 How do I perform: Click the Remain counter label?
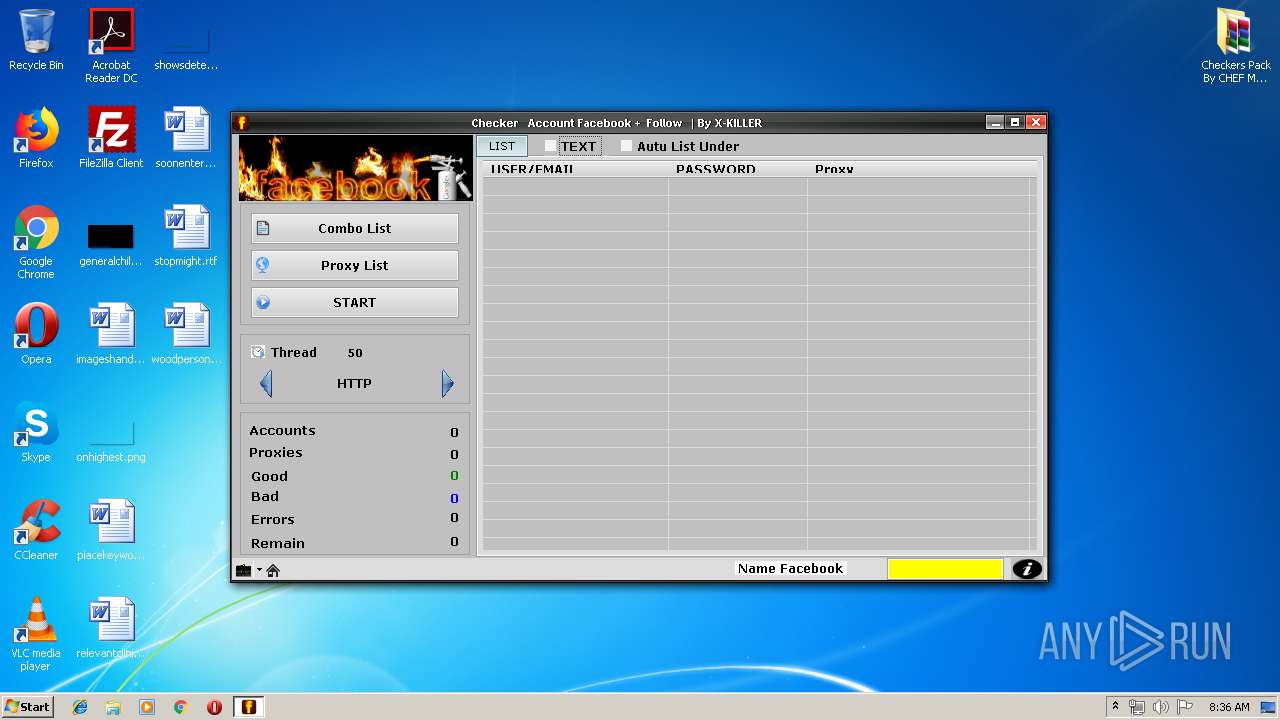point(278,543)
